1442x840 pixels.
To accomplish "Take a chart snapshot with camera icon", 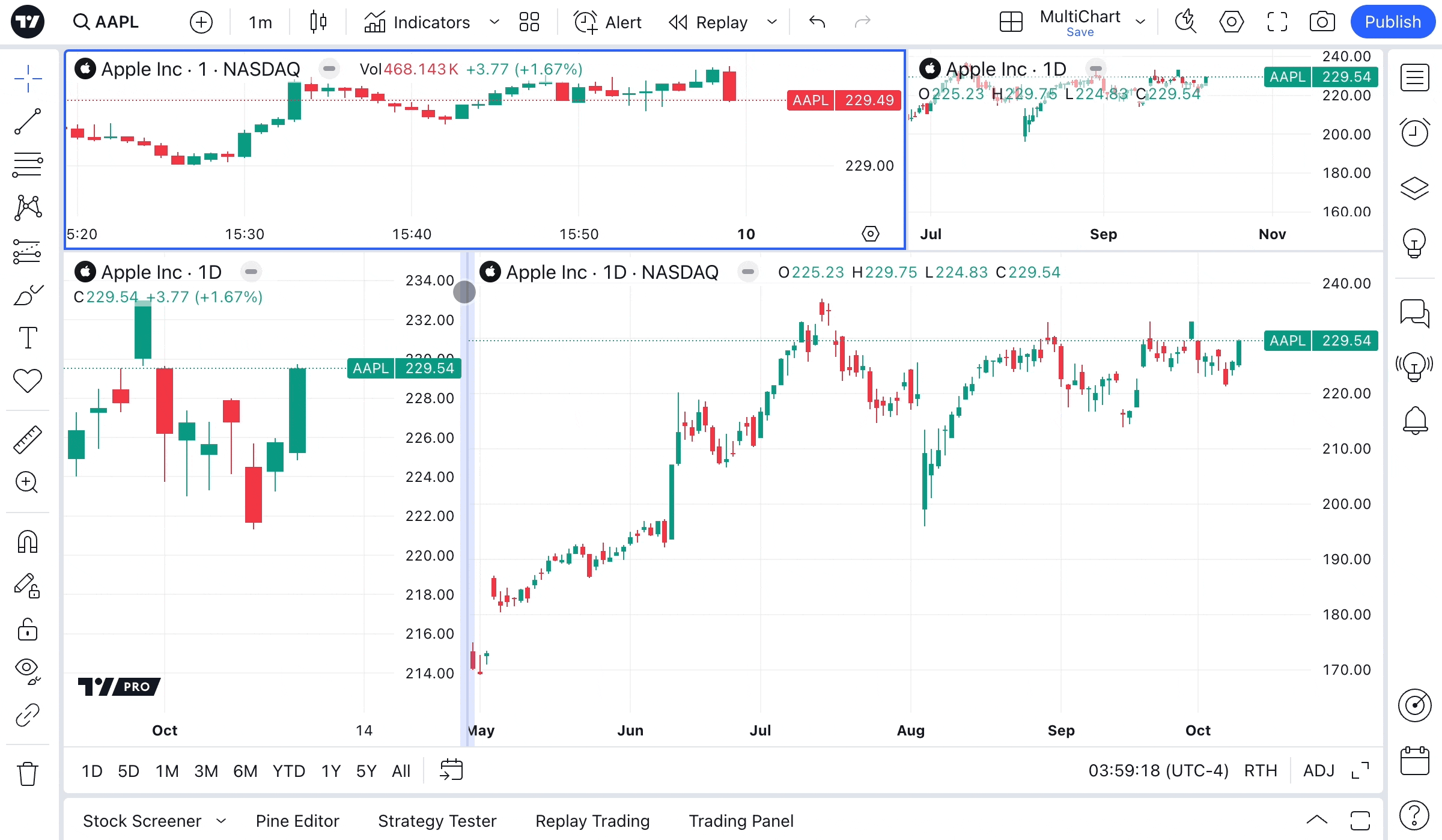I will pyautogui.click(x=1322, y=22).
